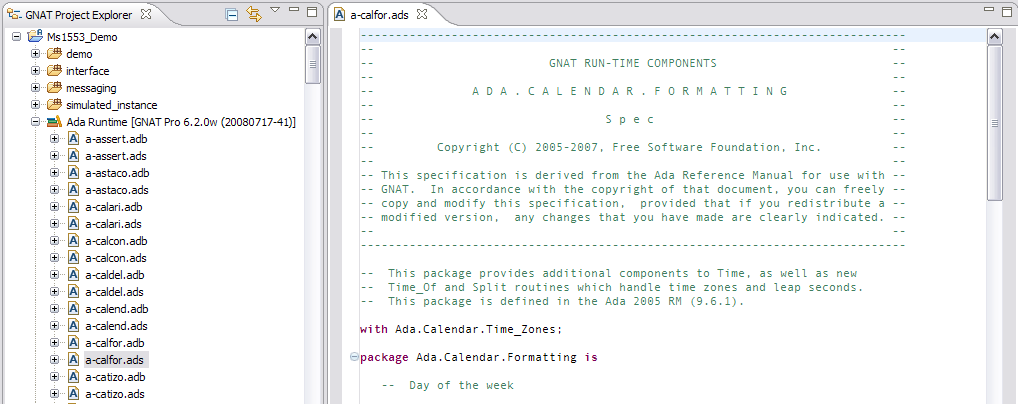Minimize the Project Explorer view

[294, 9]
